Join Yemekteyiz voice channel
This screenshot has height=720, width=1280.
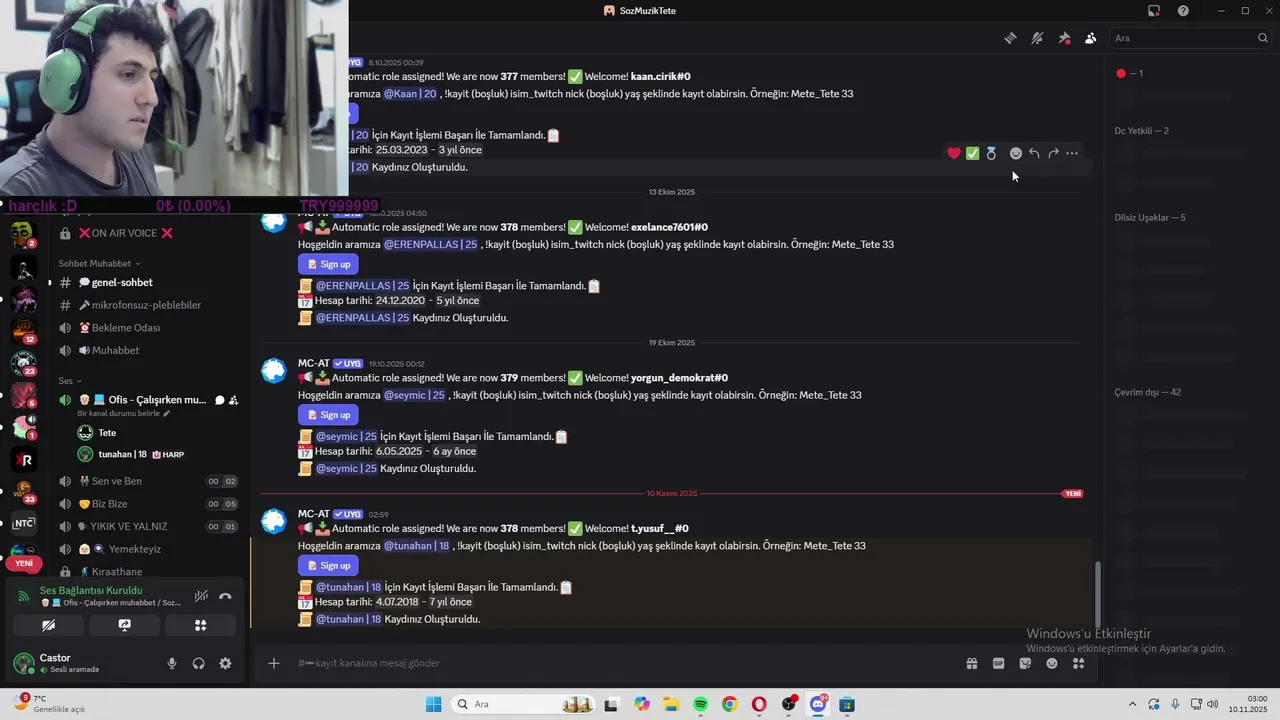click(x=148, y=549)
